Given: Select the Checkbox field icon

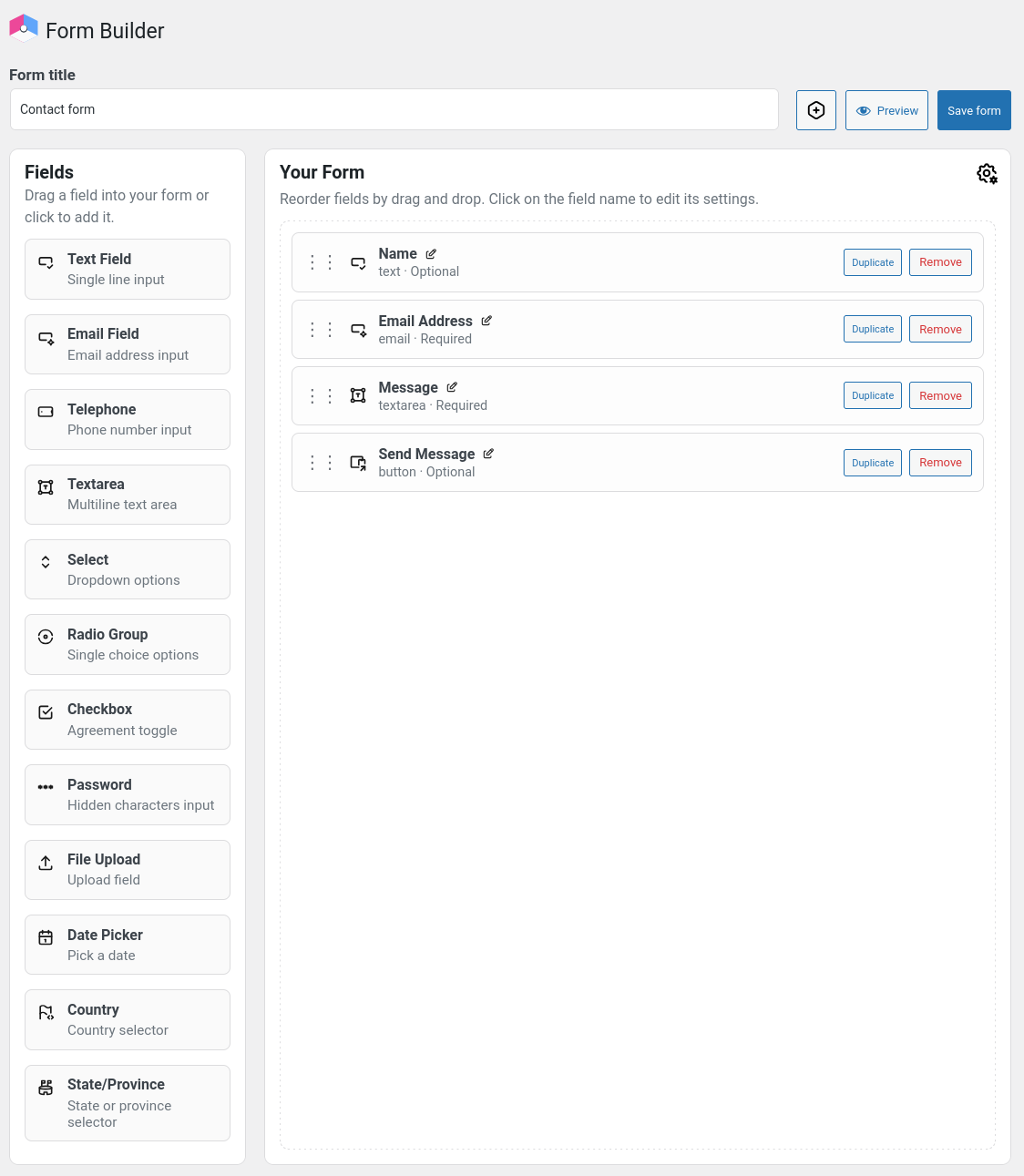Looking at the screenshot, I should click(46, 712).
